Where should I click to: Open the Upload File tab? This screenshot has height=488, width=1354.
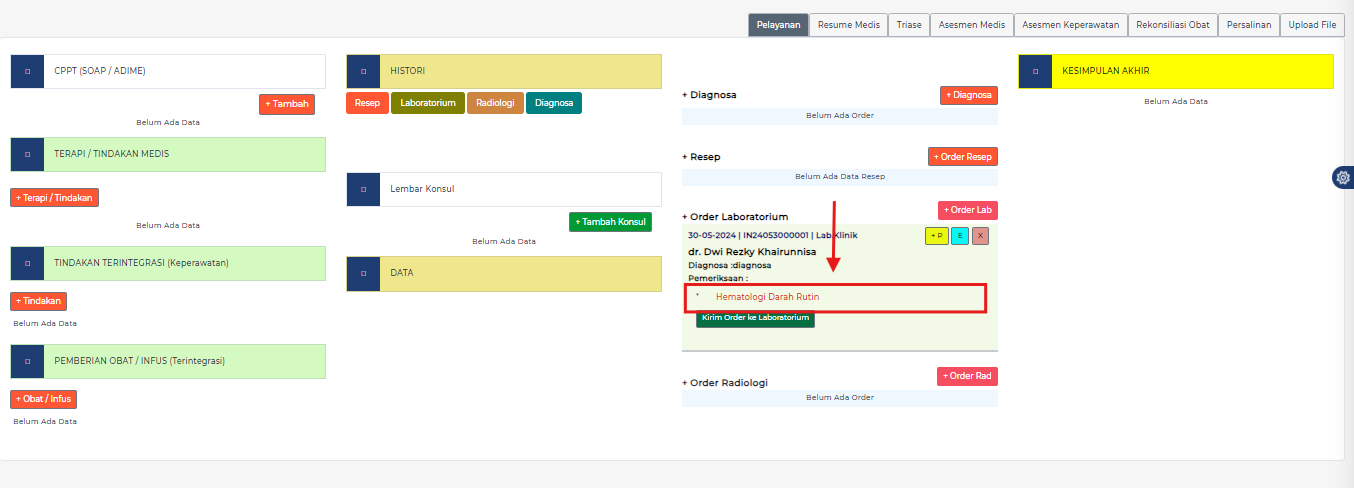(1312, 25)
